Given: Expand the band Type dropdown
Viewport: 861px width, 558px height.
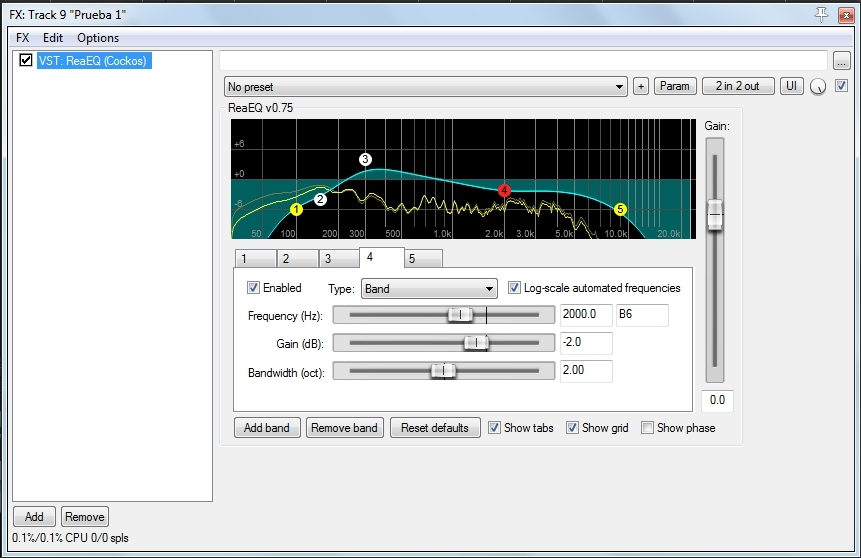Looking at the screenshot, I should pos(429,289).
